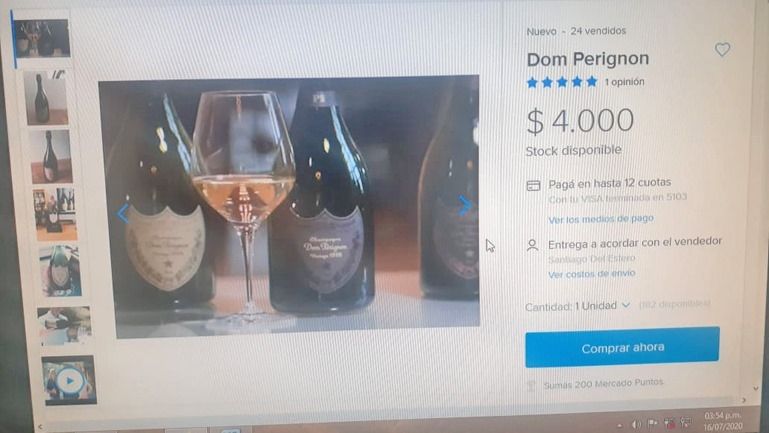Click the volume speaker icon in system tray
This screenshot has height=433, width=769.
click(636, 423)
